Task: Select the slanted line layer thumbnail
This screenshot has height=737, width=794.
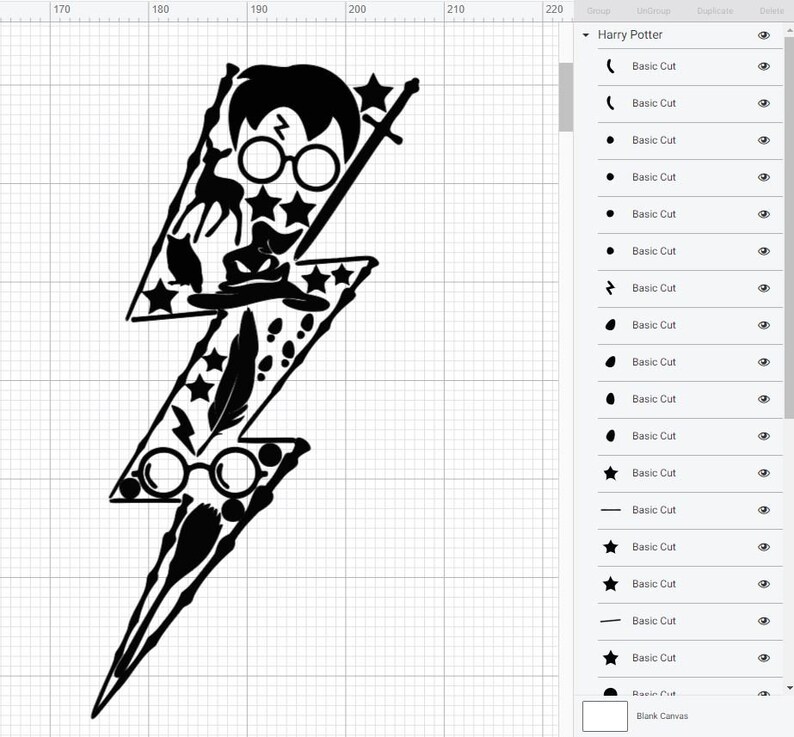Action: point(611,621)
